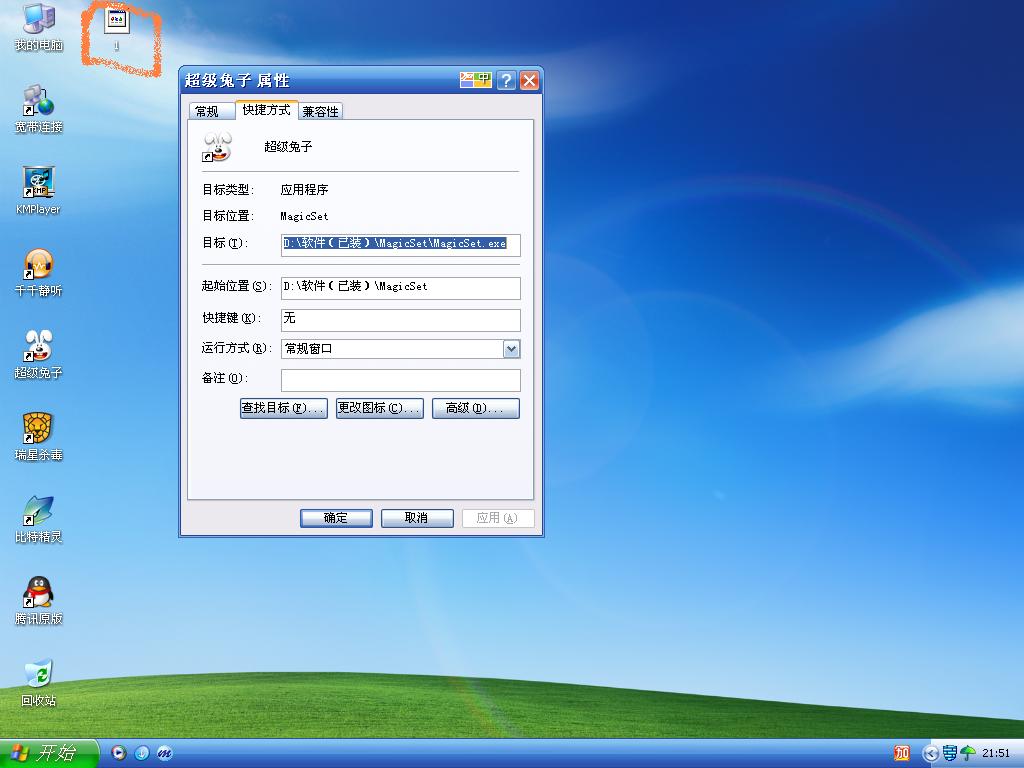Screen dimensions: 1024x768
Task: Select the desktop file icon named 1
Action: (117, 29)
